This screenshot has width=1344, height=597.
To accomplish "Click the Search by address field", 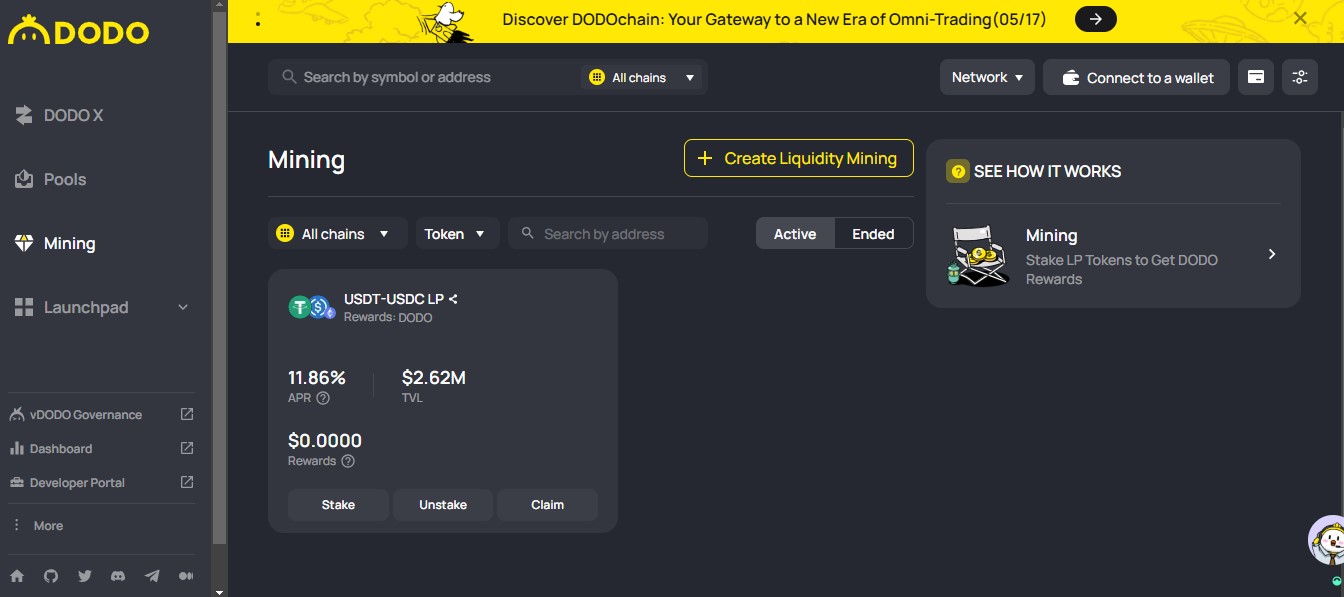I will (x=608, y=234).
